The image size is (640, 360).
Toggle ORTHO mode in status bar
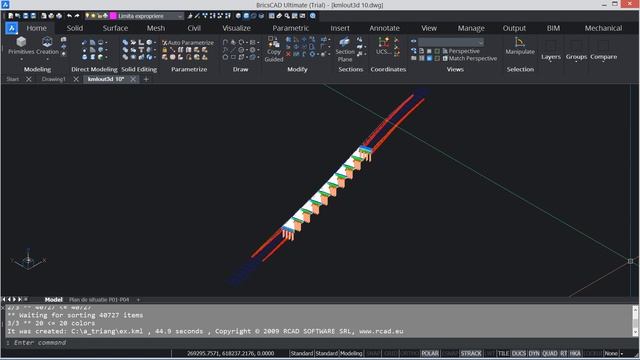pos(409,353)
